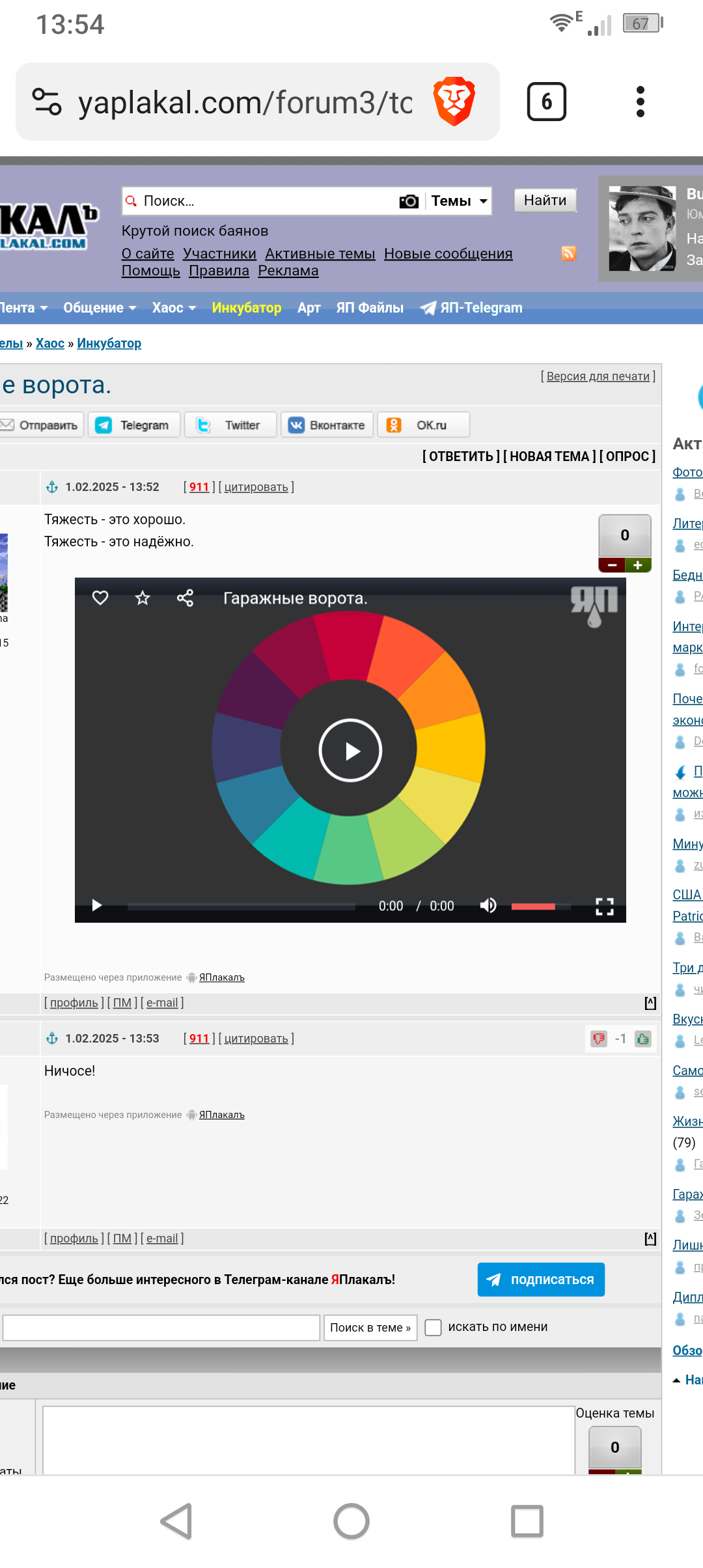
Task: Expand the 'Темы' search scope dropdown
Action: pyautogui.click(x=459, y=201)
